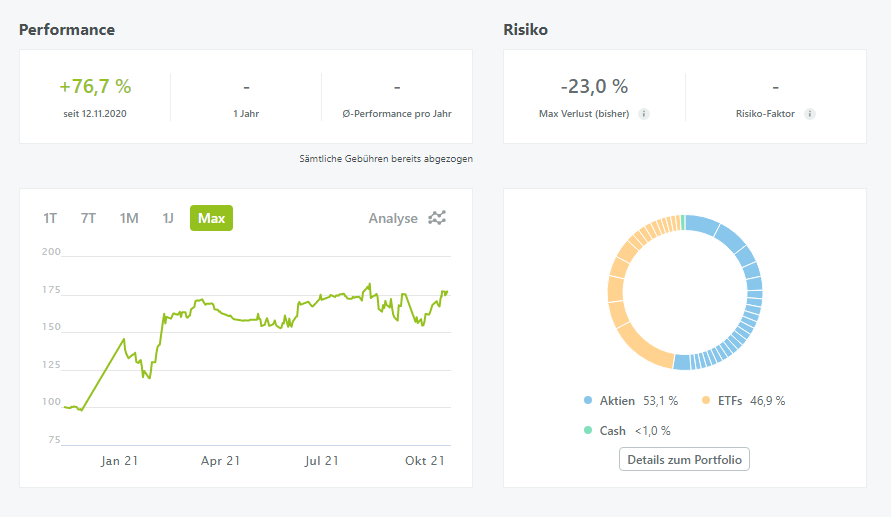Image resolution: width=891 pixels, height=517 pixels.
Task: Click the green Cash legend dot
Action: pyautogui.click(x=588, y=431)
